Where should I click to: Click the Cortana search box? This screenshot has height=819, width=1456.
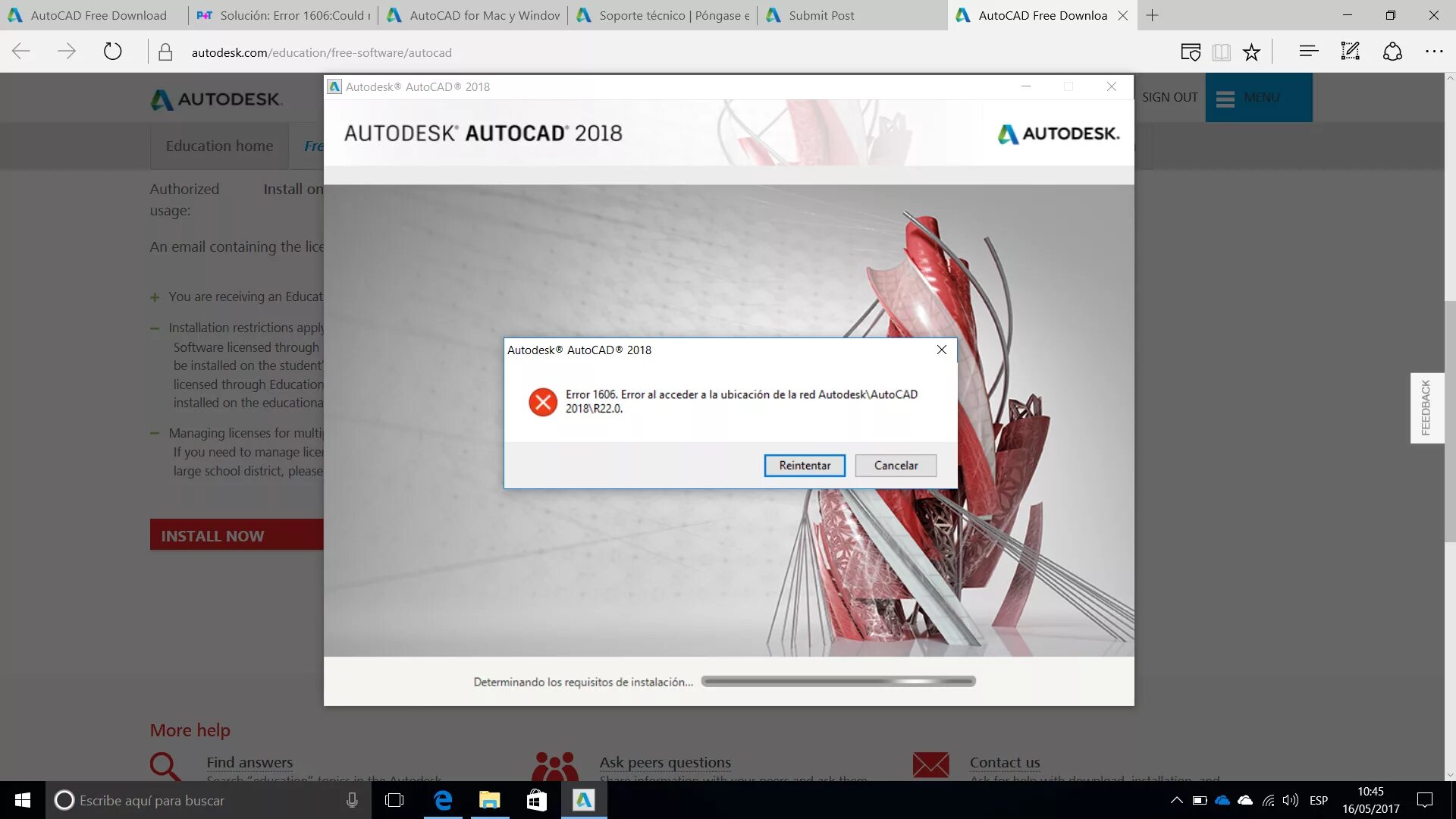(x=197, y=800)
